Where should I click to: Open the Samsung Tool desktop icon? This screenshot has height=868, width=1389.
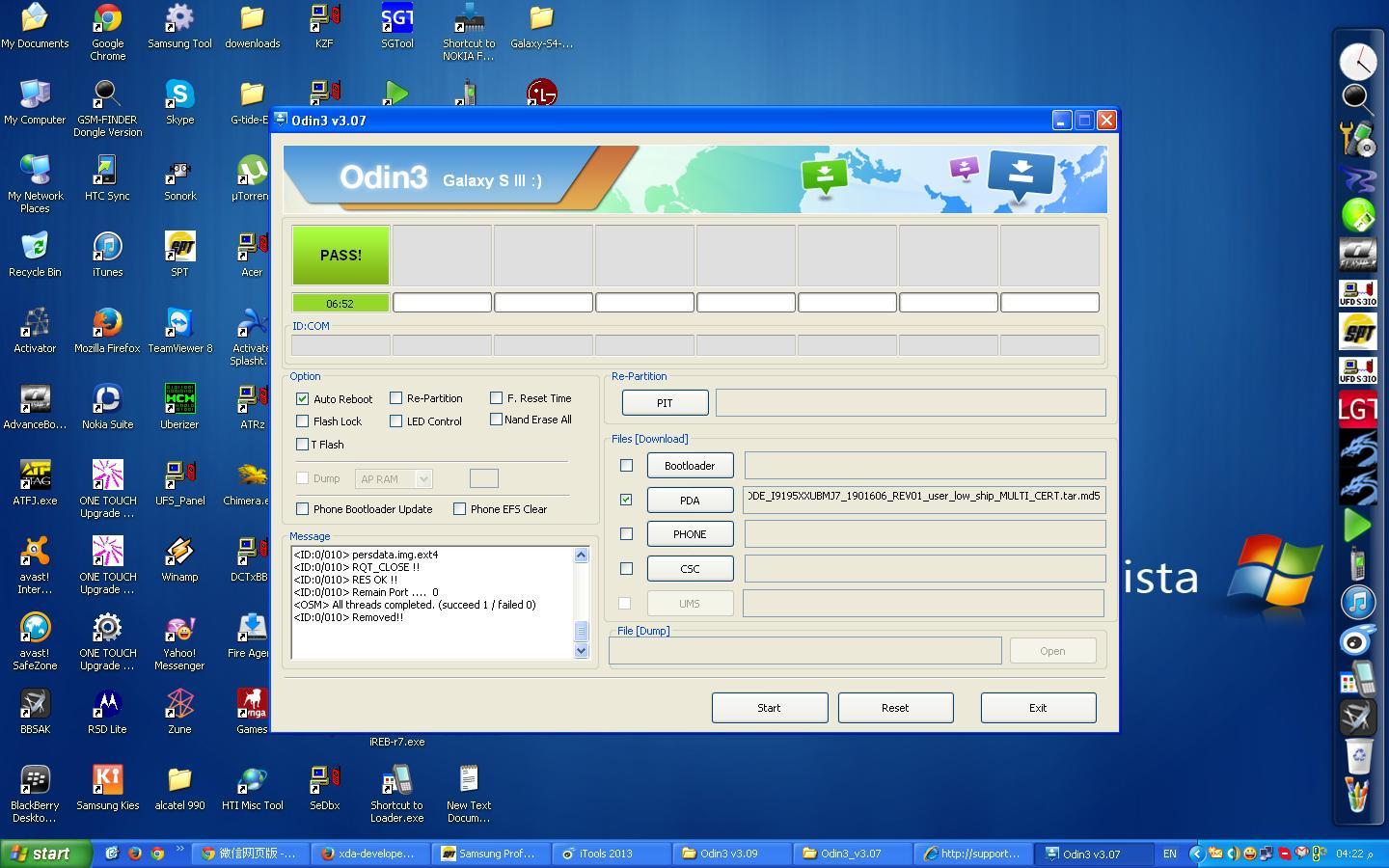[179, 26]
